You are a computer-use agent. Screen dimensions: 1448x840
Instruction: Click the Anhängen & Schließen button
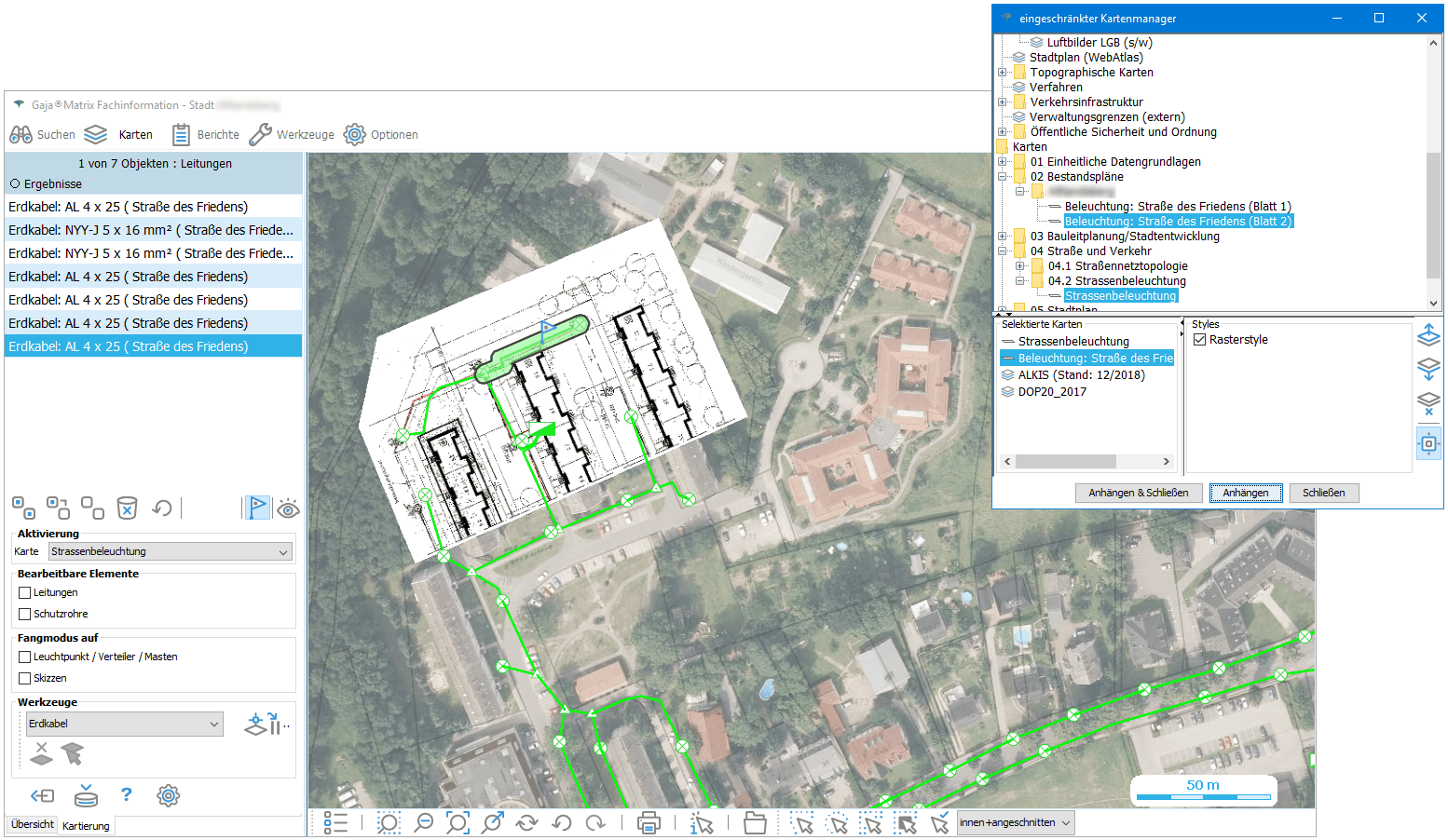click(1138, 493)
